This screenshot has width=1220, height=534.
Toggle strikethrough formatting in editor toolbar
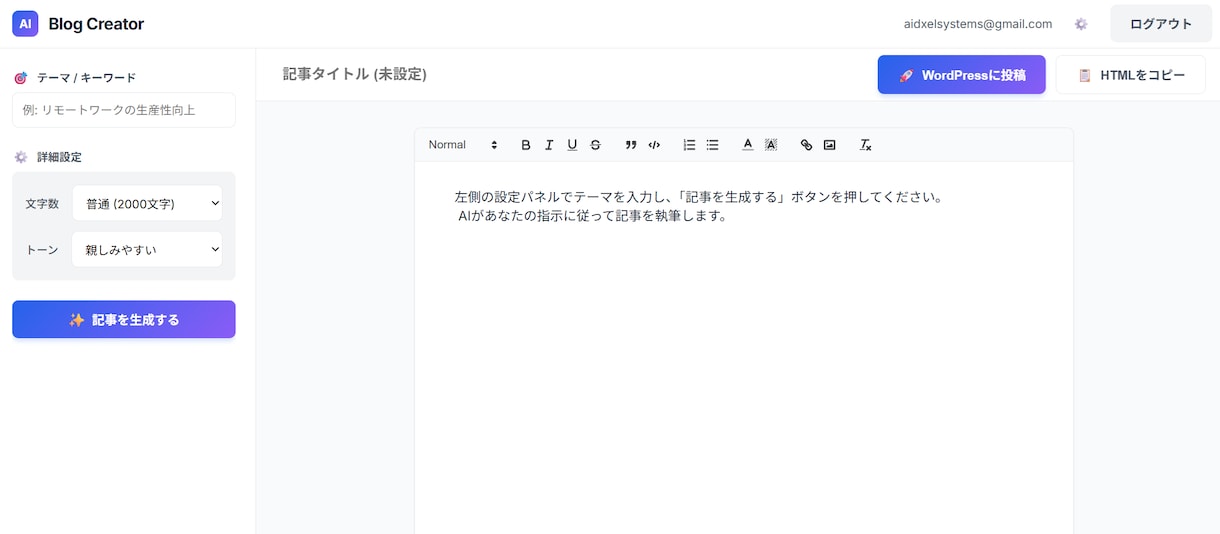(595, 145)
